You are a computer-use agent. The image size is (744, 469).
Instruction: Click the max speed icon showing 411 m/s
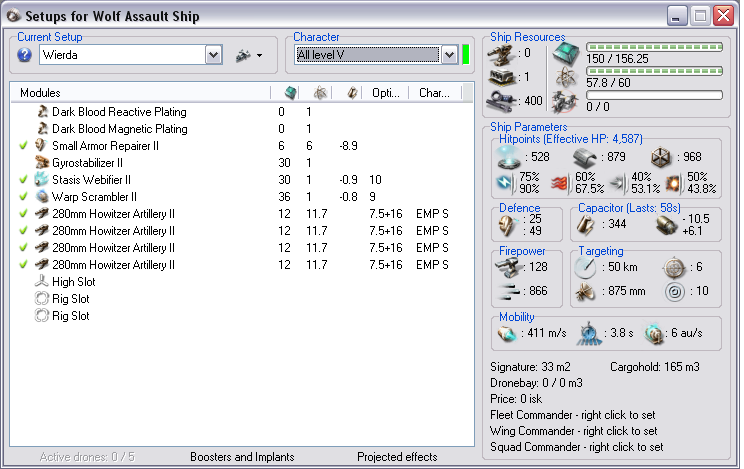coord(507,334)
